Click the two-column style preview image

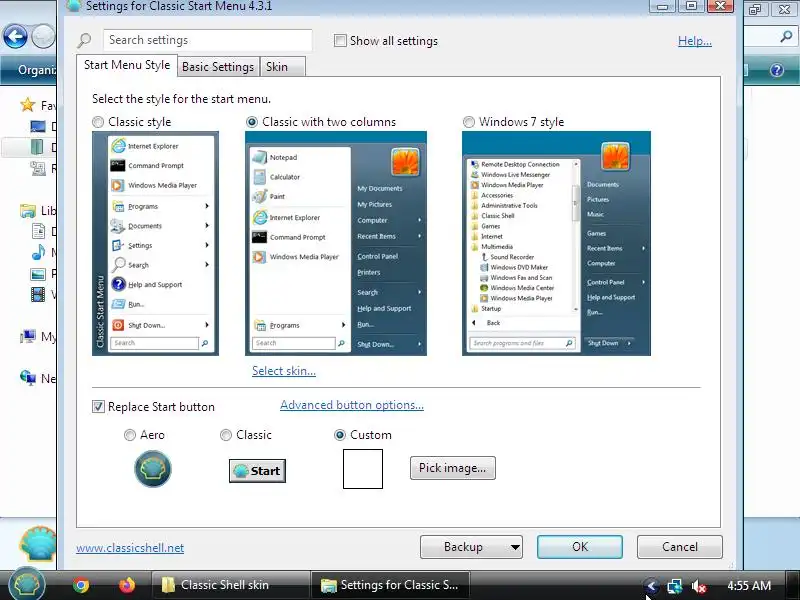[x=336, y=243]
